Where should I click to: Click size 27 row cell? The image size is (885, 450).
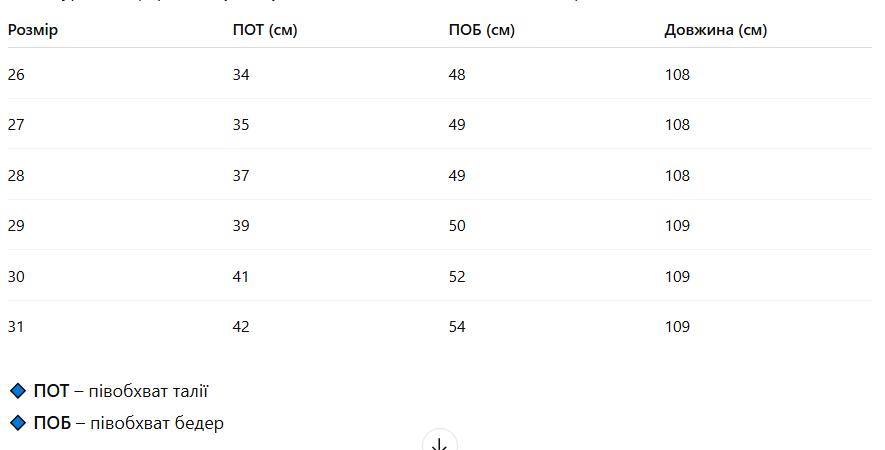pyautogui.click(x=16, y=125)
